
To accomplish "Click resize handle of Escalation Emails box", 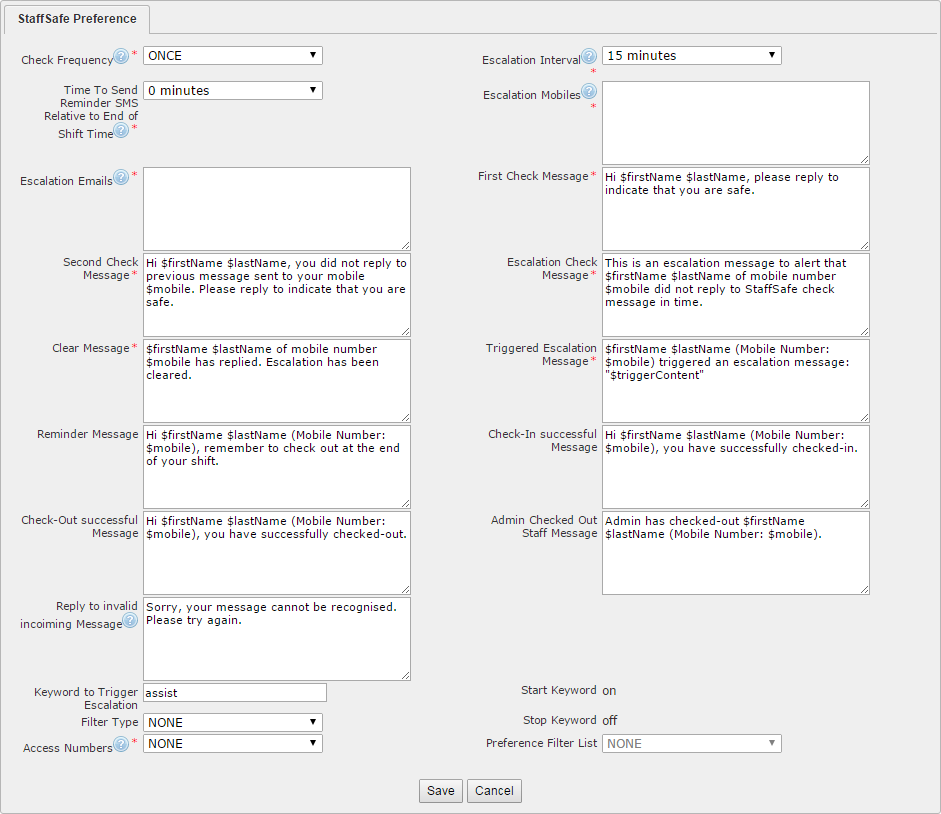I will [405, 245].
